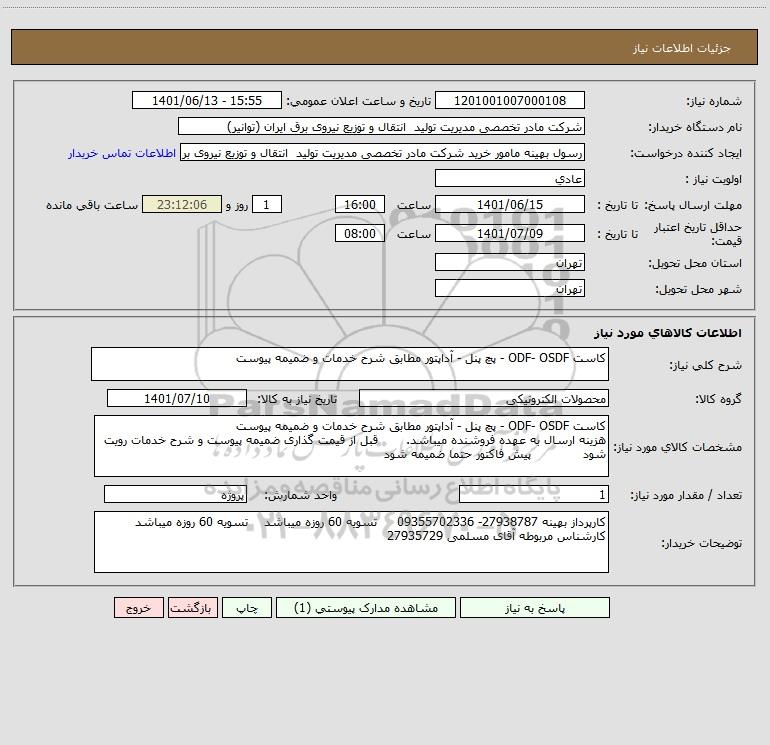Click the بازگشت back button
The width and height of the screenshot is (770, 745).
coord(192,607)
